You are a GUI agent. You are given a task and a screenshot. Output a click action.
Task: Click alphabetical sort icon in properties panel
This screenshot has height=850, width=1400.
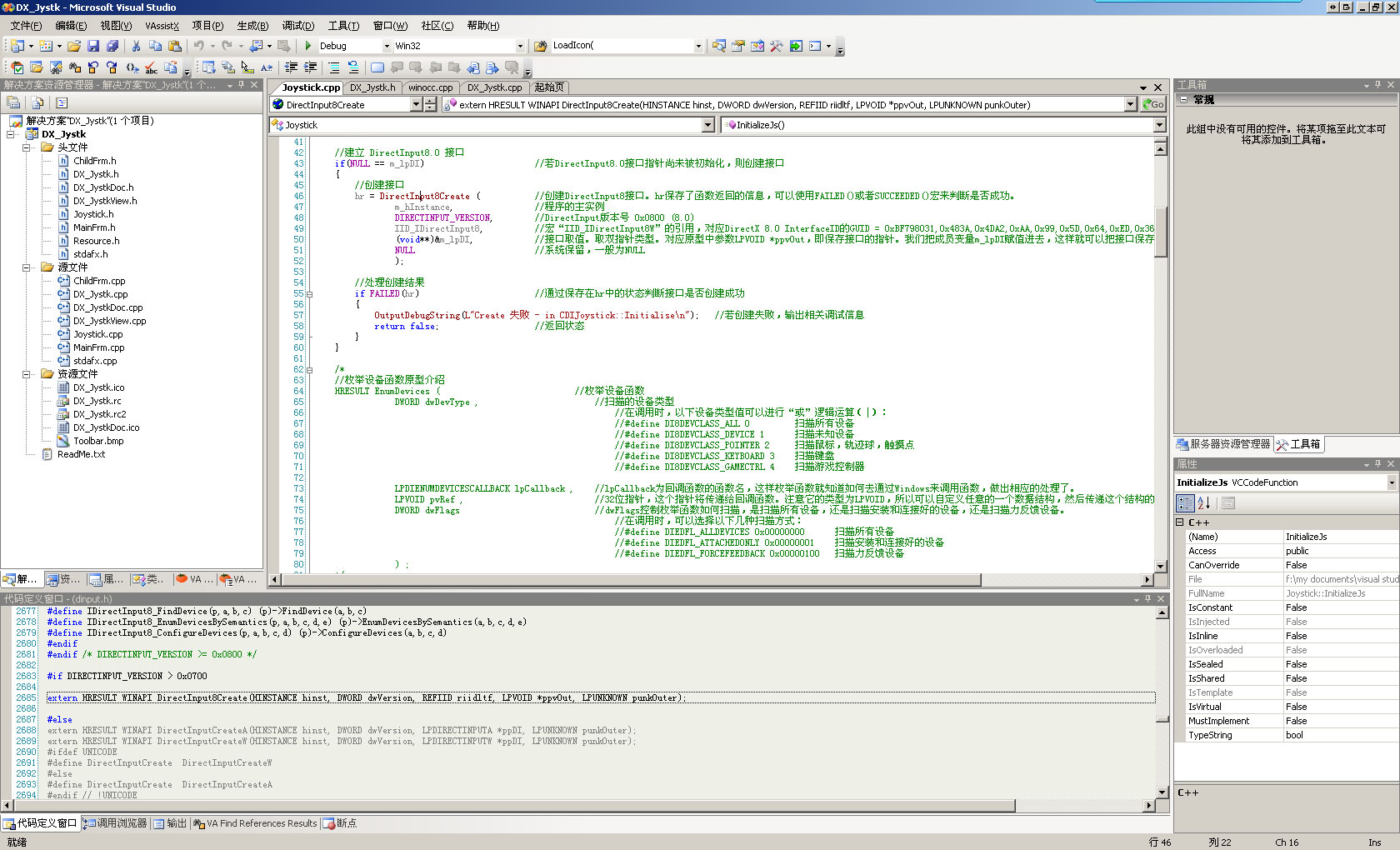pyautogui.click(x=1203, y=502)
